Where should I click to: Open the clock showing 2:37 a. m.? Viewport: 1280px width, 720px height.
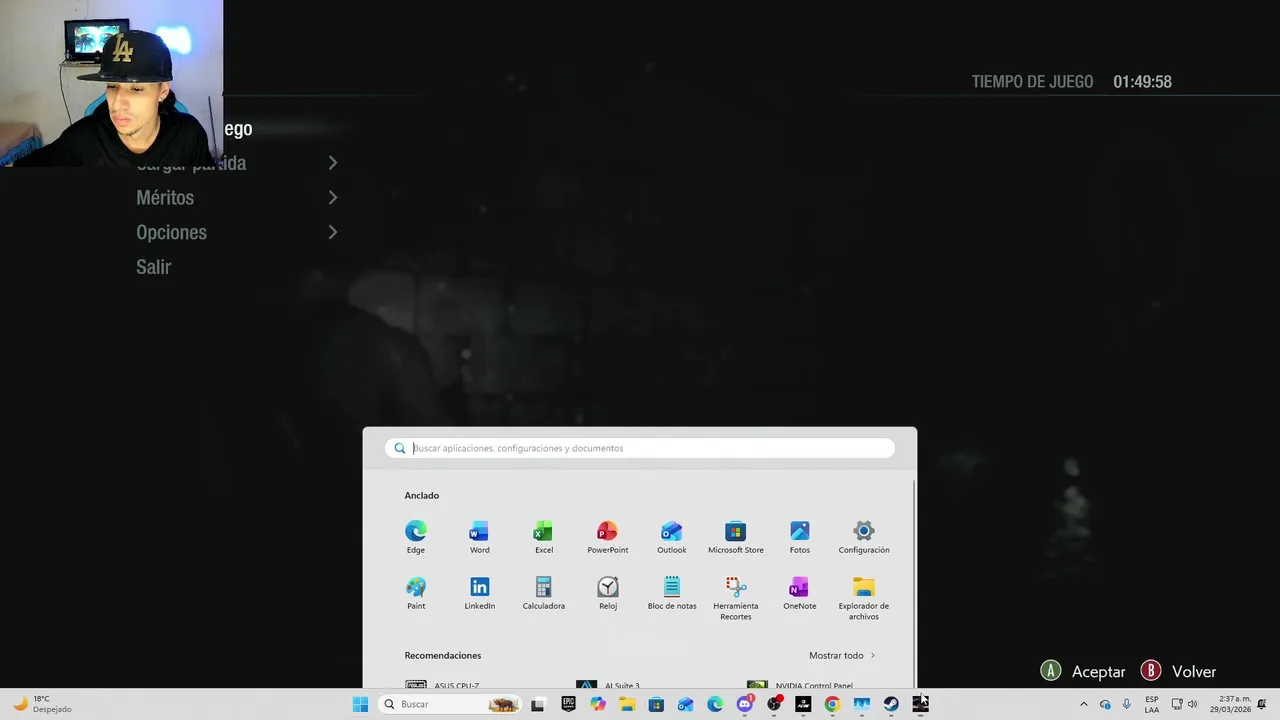click(1231, 704)
